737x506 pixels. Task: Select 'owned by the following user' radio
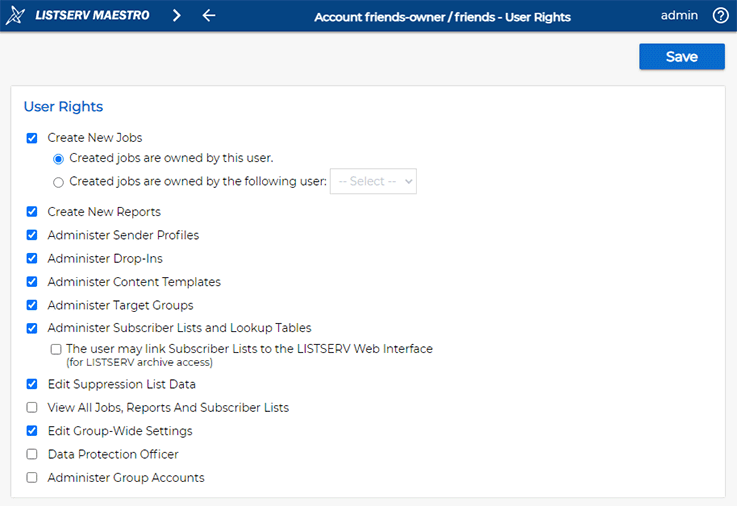tap(58, 182)
